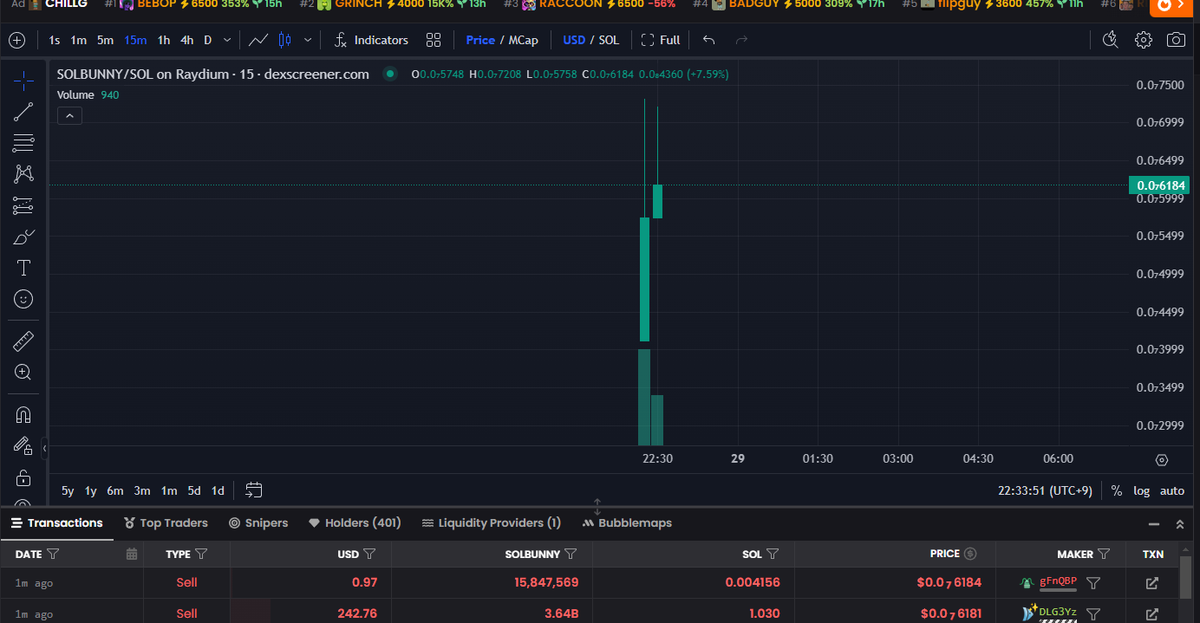
Task: Set the interval to D
Action: [208, 40]
